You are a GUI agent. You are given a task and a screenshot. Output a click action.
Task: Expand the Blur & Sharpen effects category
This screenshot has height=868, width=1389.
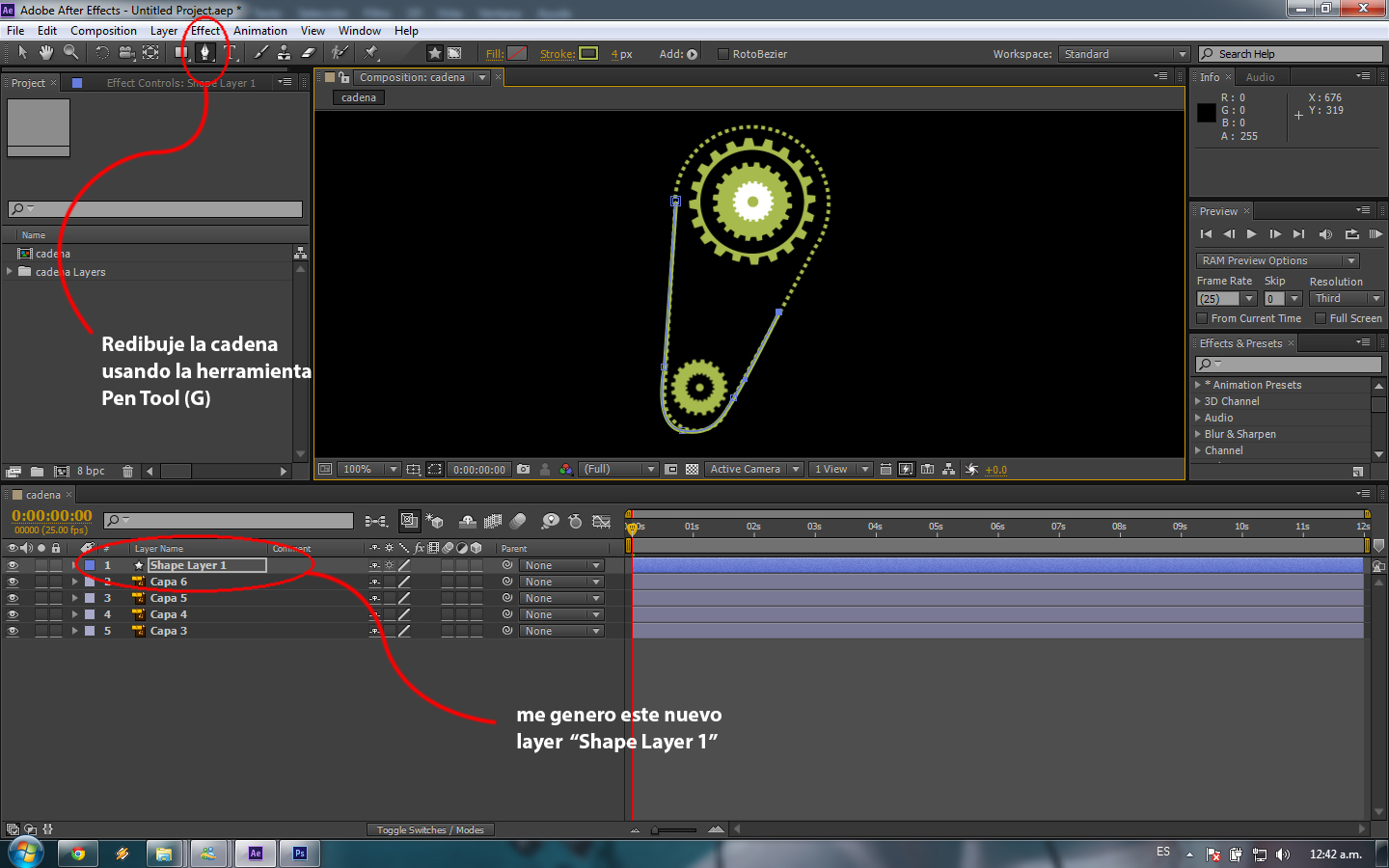point(1198,434)
